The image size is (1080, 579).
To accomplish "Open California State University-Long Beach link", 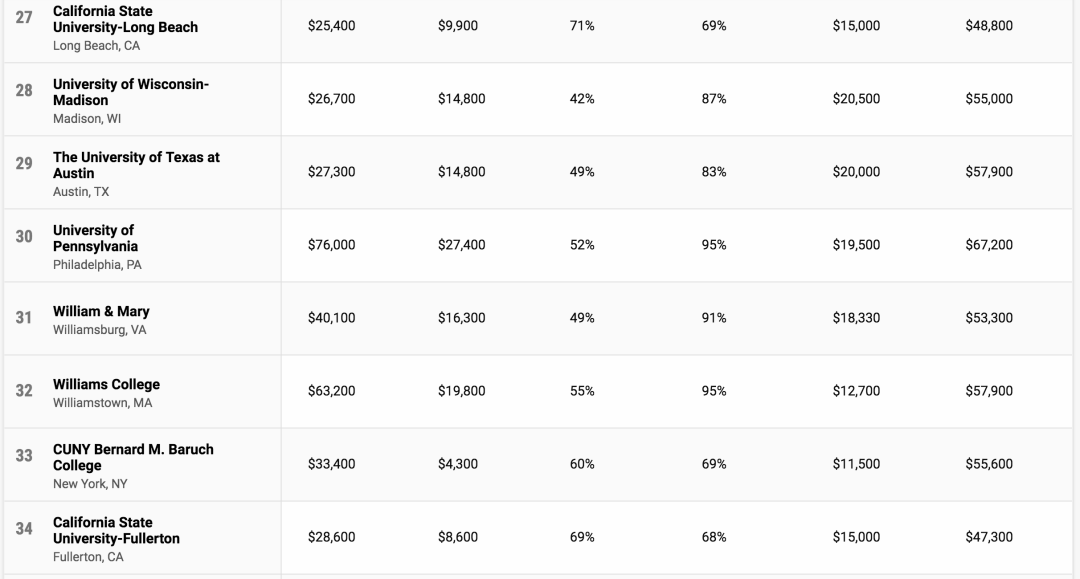I will tap(125, 19).
